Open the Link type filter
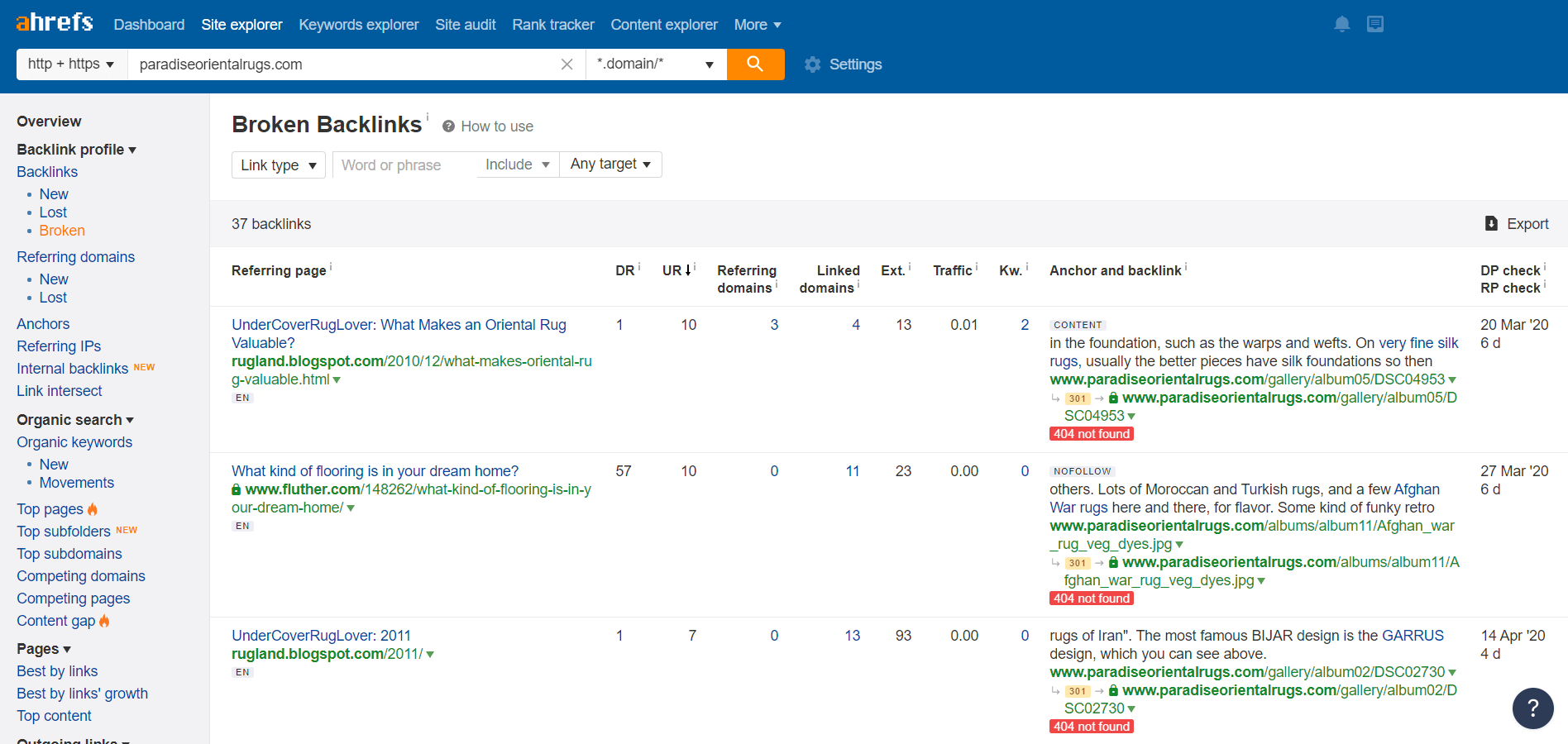The height and width of the screenshot is (744, 1568). pos(279,165)
